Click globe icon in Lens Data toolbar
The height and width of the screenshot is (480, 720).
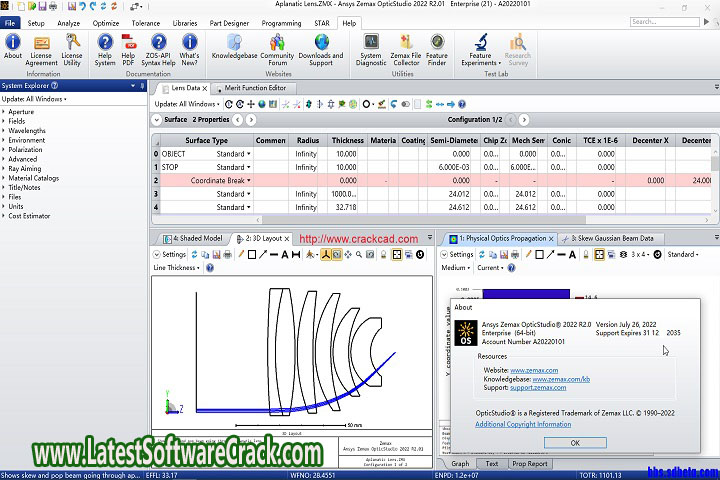(262, 104)
